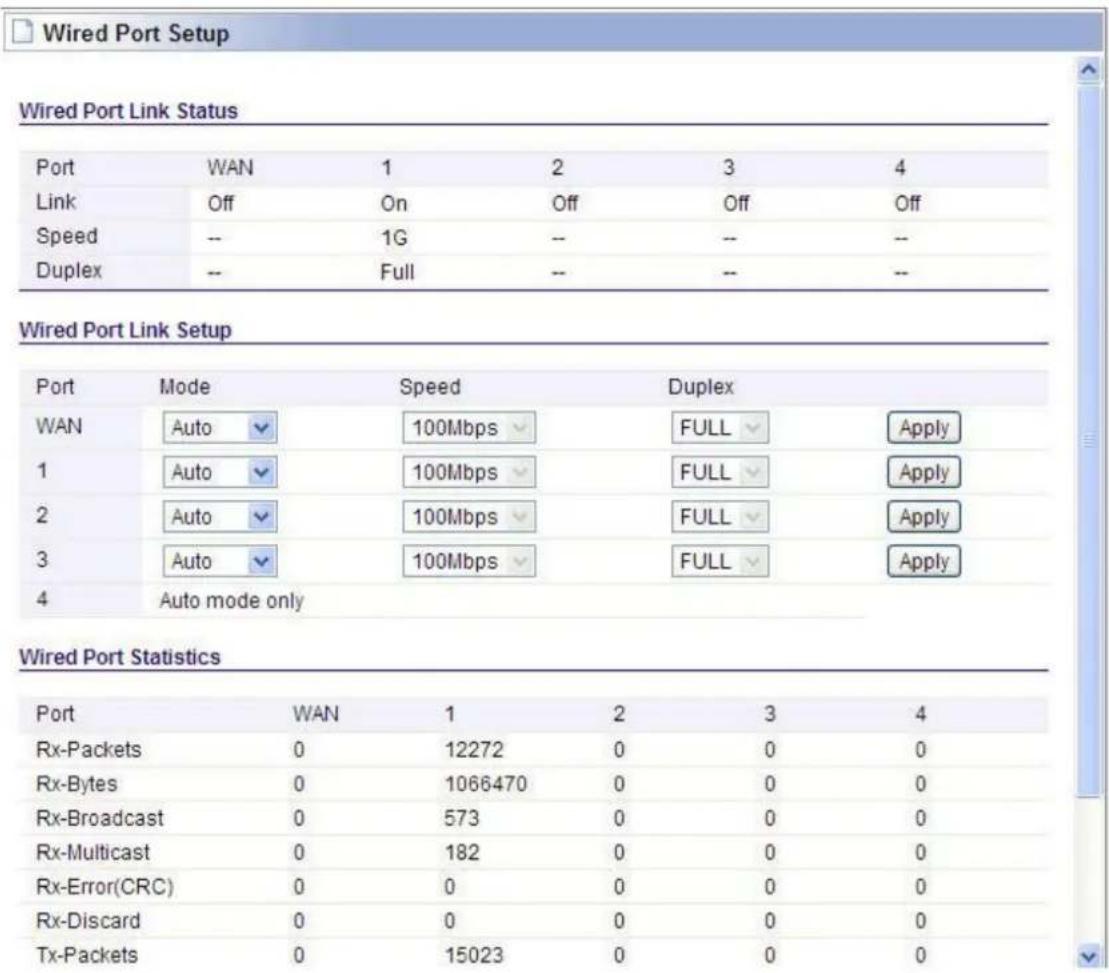Click the port 1 Link value On

click(394, 204)
